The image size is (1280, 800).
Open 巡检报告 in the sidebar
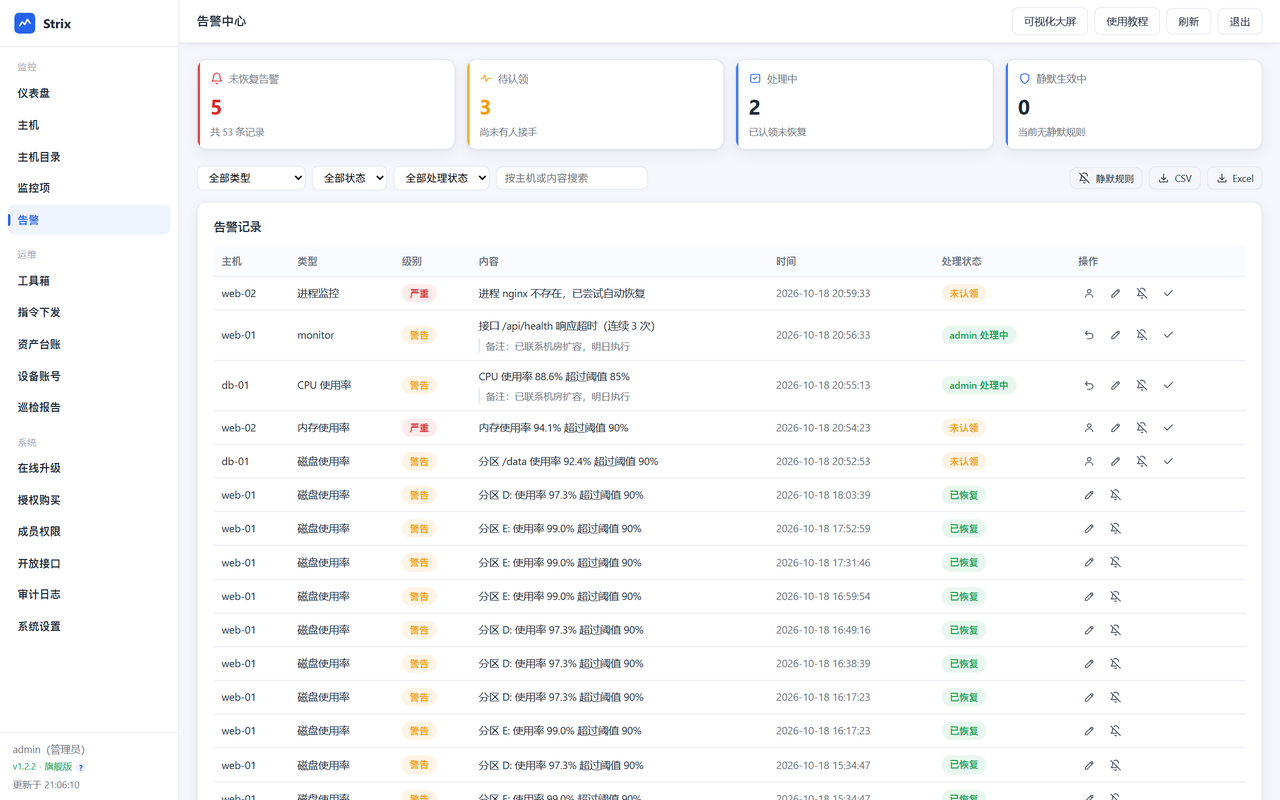click(89, 407)
